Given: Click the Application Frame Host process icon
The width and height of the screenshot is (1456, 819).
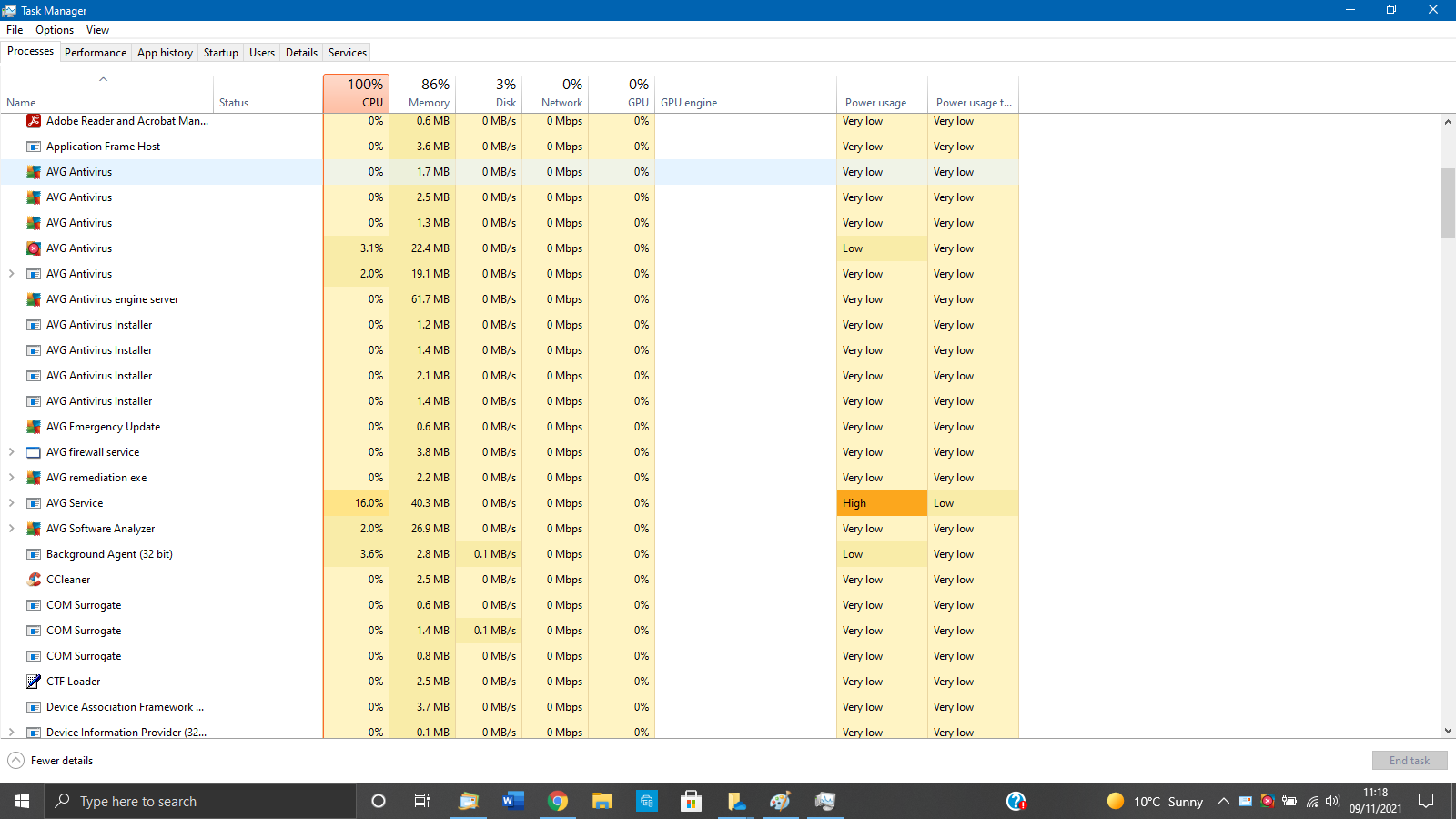Looking at the screenshot, I should point(34,147).
